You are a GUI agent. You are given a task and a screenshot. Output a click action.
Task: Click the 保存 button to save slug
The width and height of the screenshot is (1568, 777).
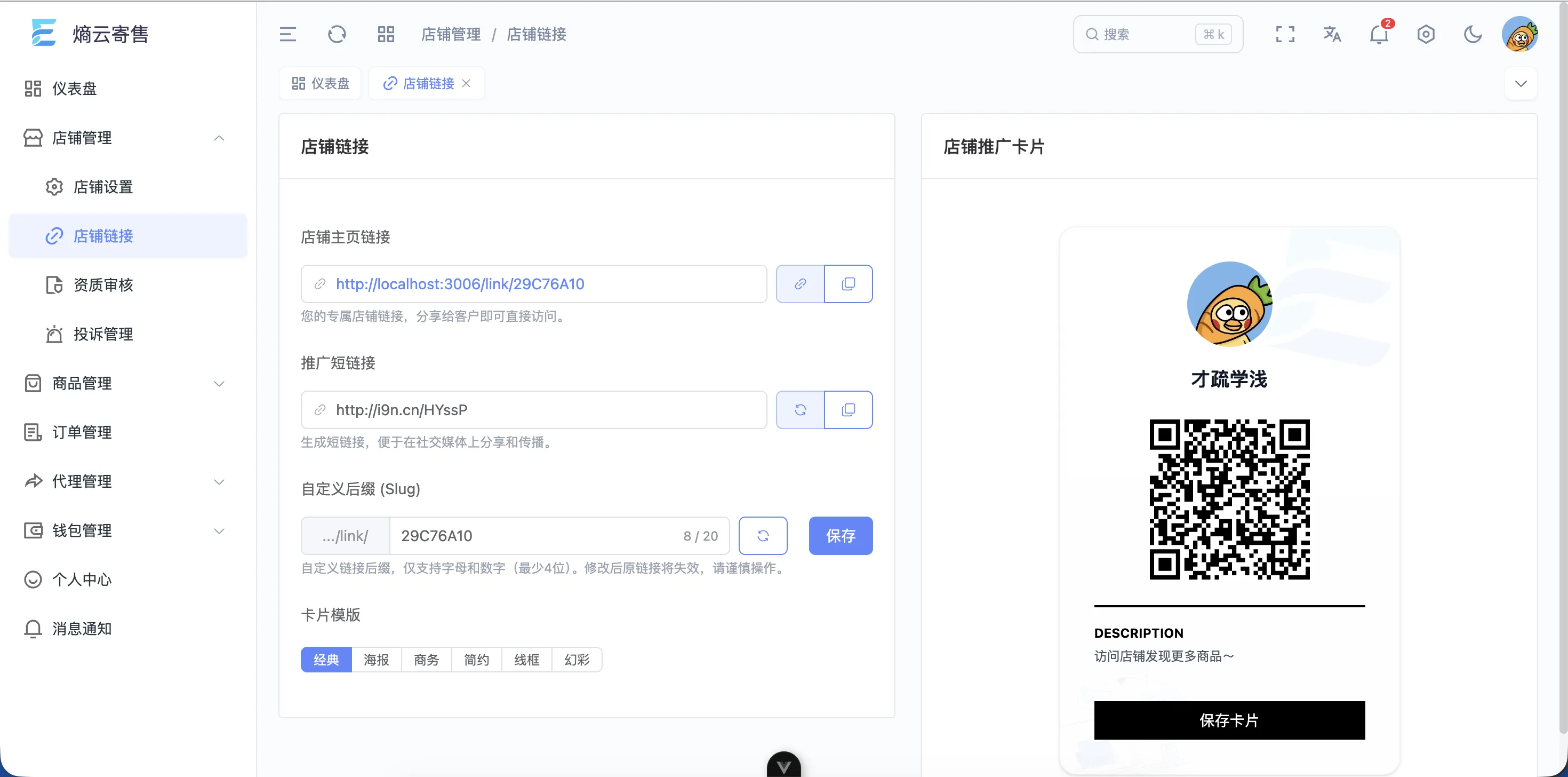841,536
